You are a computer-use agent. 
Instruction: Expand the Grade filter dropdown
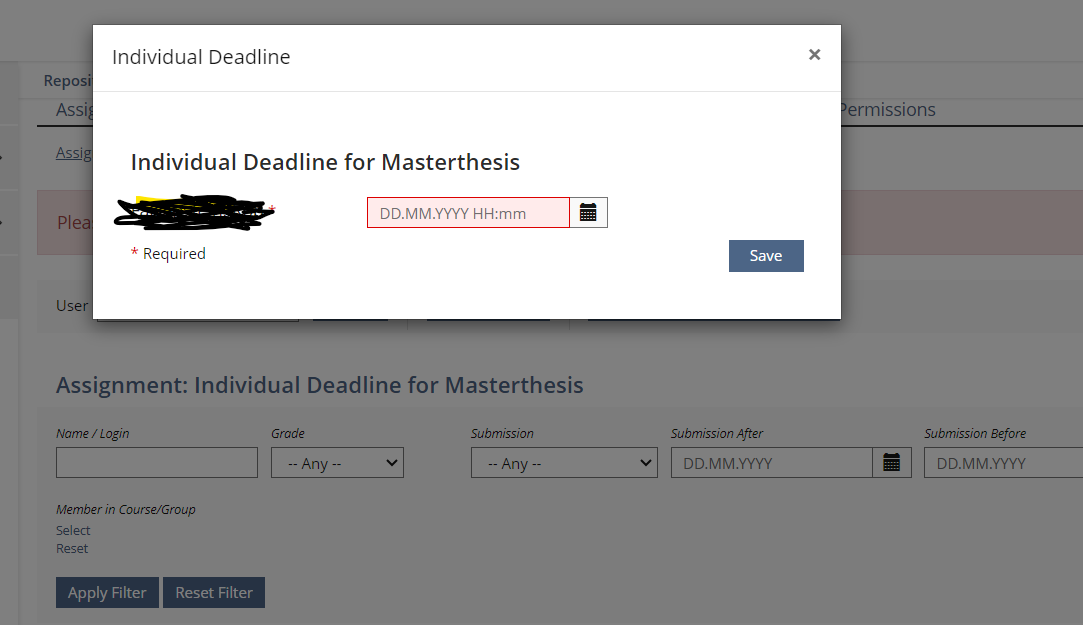pyautogui.click(x=337, y=463)
